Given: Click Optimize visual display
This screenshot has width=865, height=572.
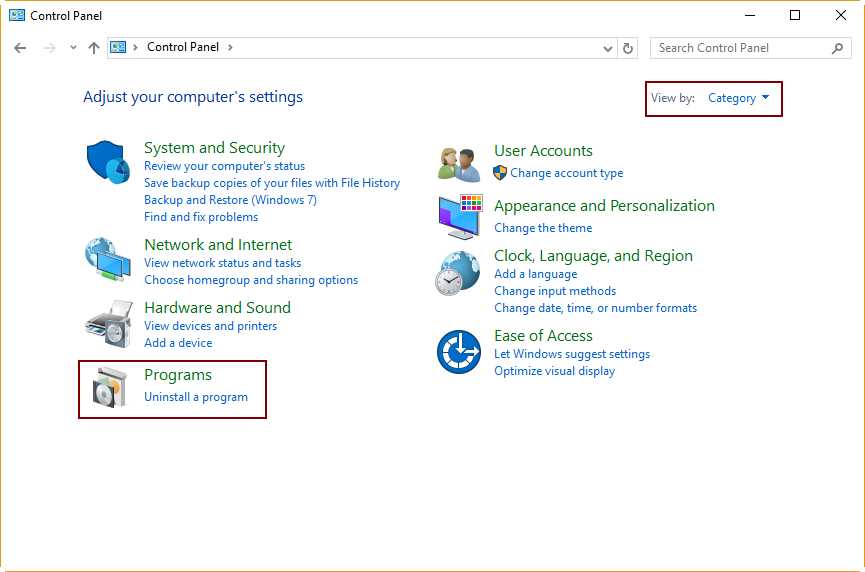Looking at the screenshot, I should [554, 371].
